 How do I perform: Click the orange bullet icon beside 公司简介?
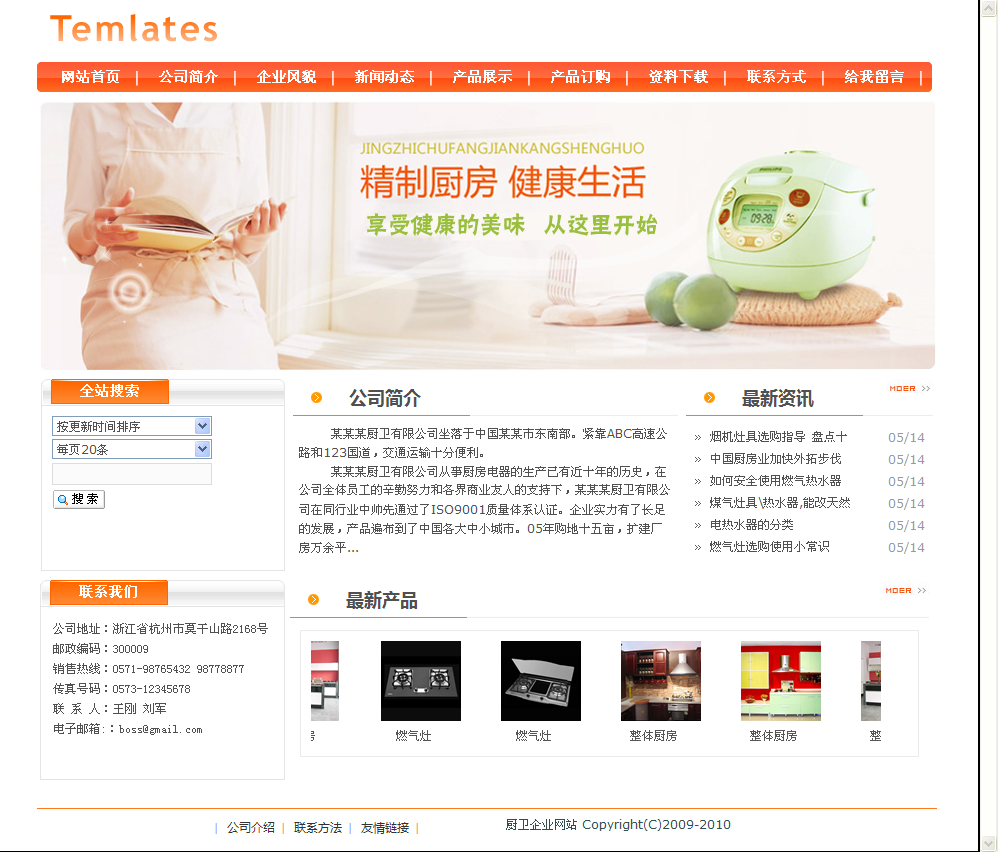pos(316,398)
